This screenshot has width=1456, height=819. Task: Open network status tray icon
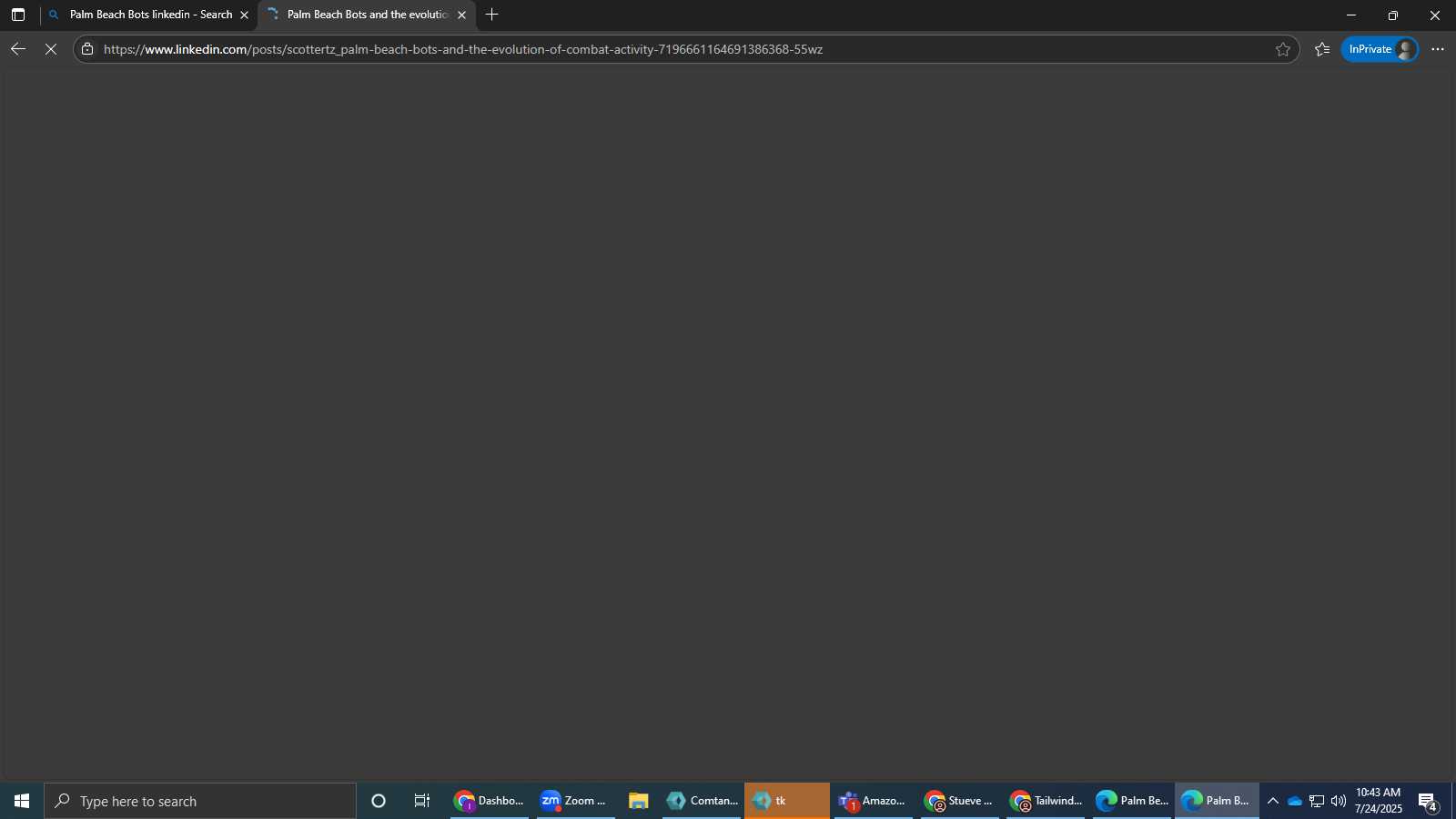(1317, 801)
